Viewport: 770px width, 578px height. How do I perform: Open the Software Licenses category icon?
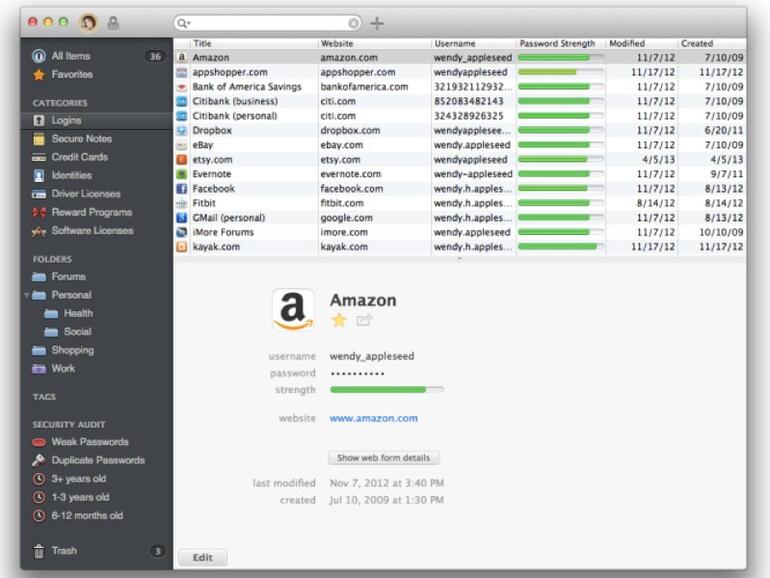tap(39, 231)
